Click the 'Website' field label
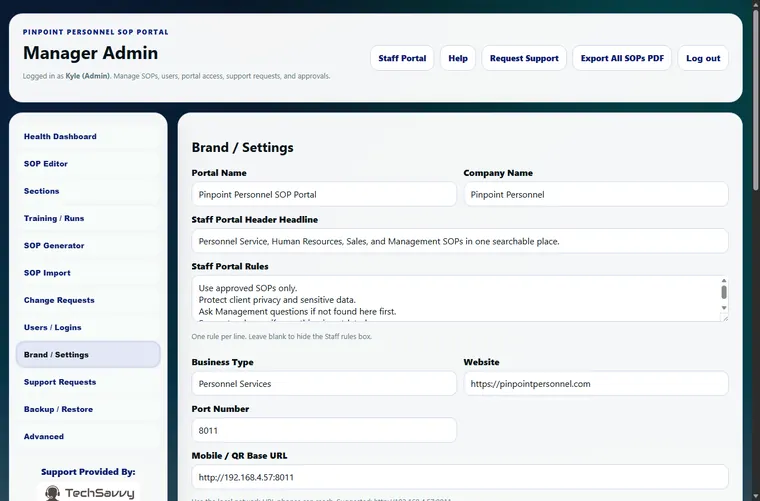 tap(481, 362)
